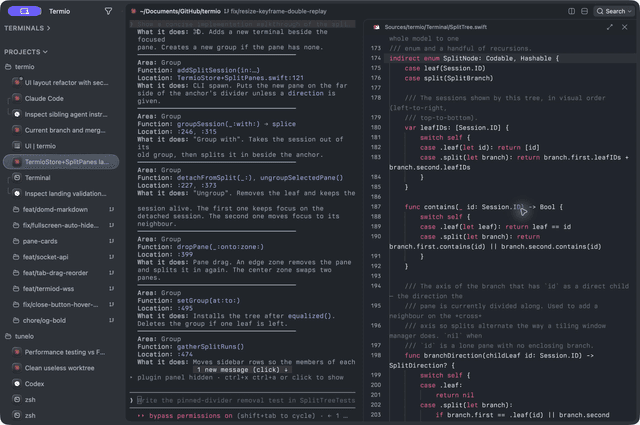Click the folder icon of feat/termiod-wss
640x425 pixels.
click(x=16, y=289)
